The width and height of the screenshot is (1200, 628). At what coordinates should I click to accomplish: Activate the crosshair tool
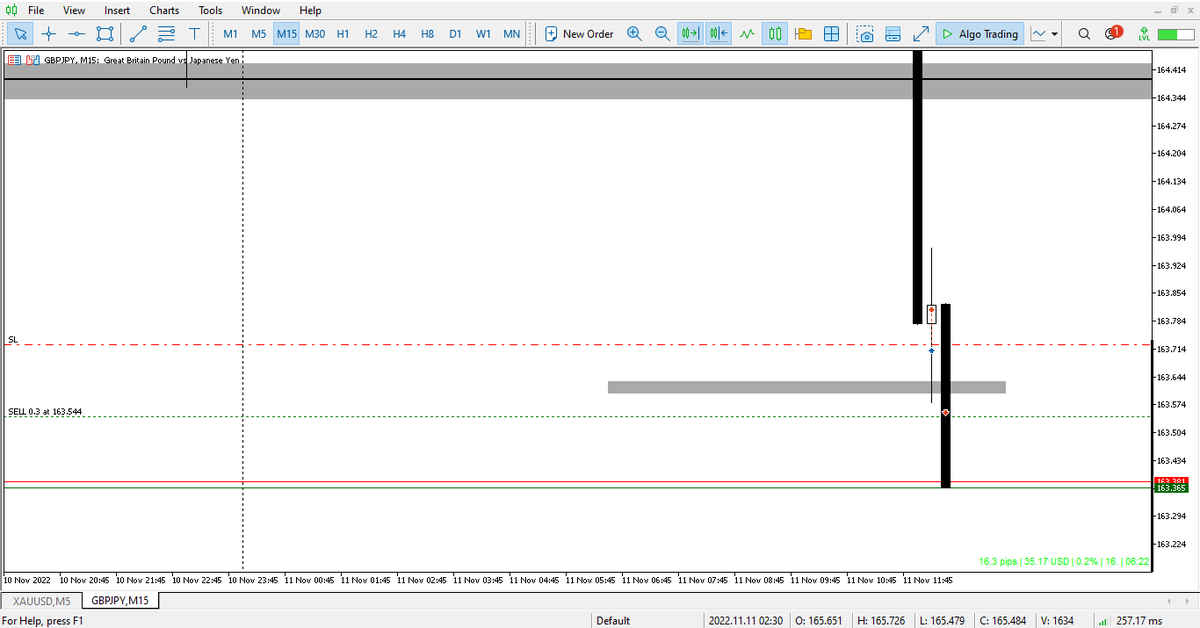(49, 33)
